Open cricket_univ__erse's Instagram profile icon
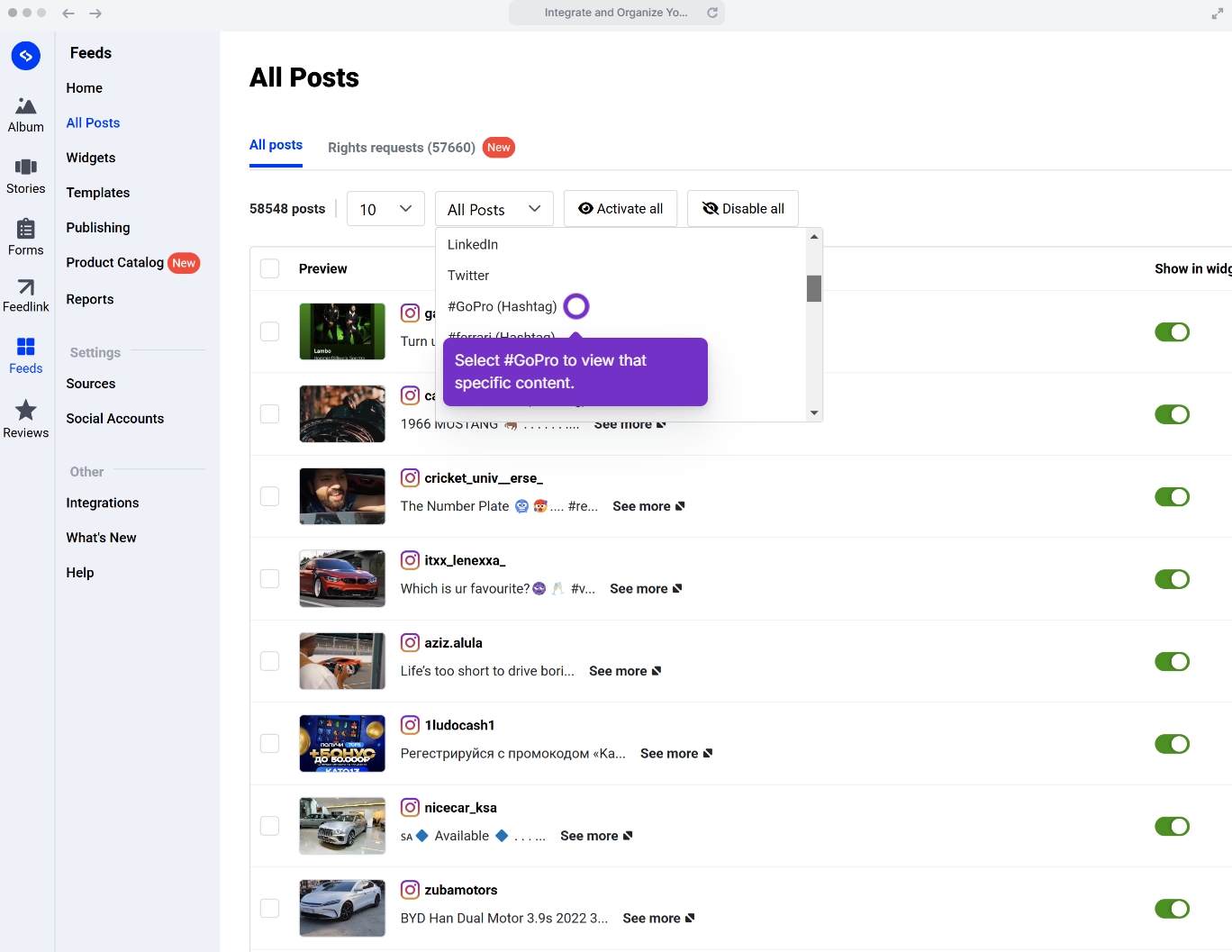 click(x=410, y=477)
